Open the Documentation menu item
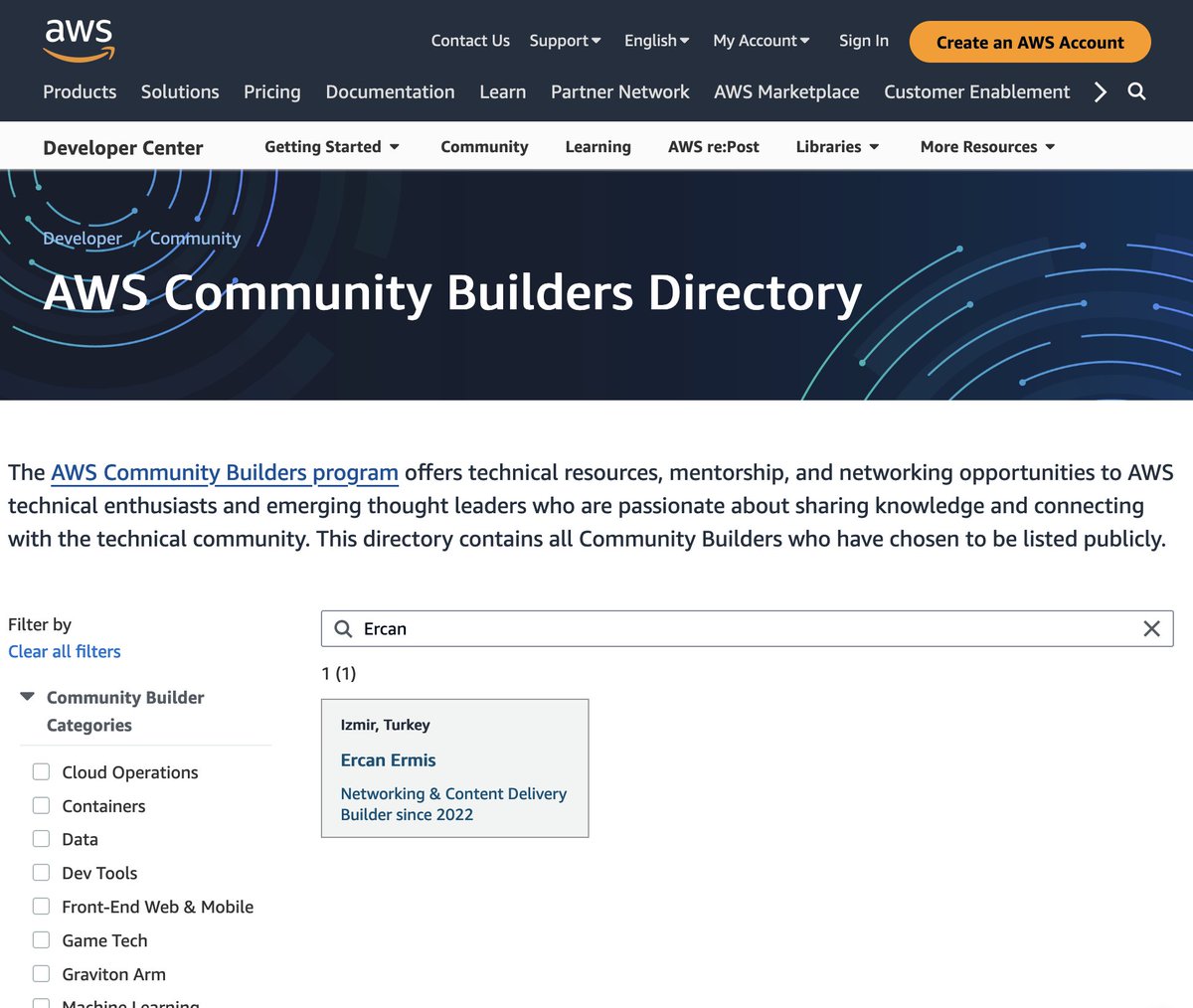1193x1008 pixels. coord(390,91)
